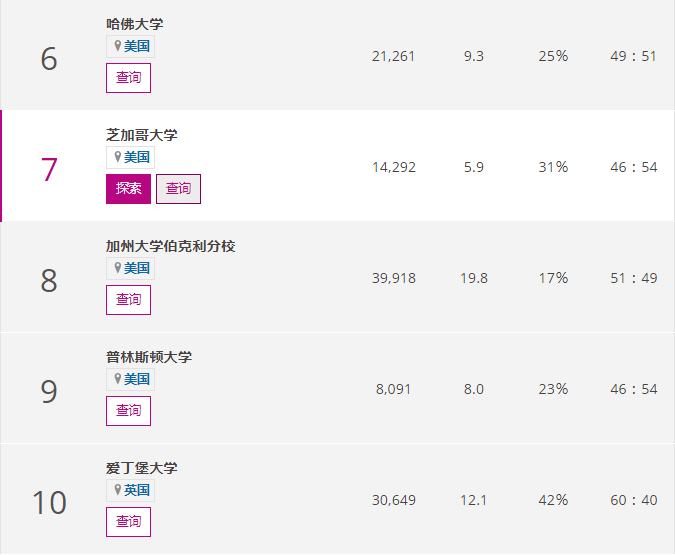The image size is (675, 555).
Task: Click the 39,918 student count cell
Action: (394, 278)
